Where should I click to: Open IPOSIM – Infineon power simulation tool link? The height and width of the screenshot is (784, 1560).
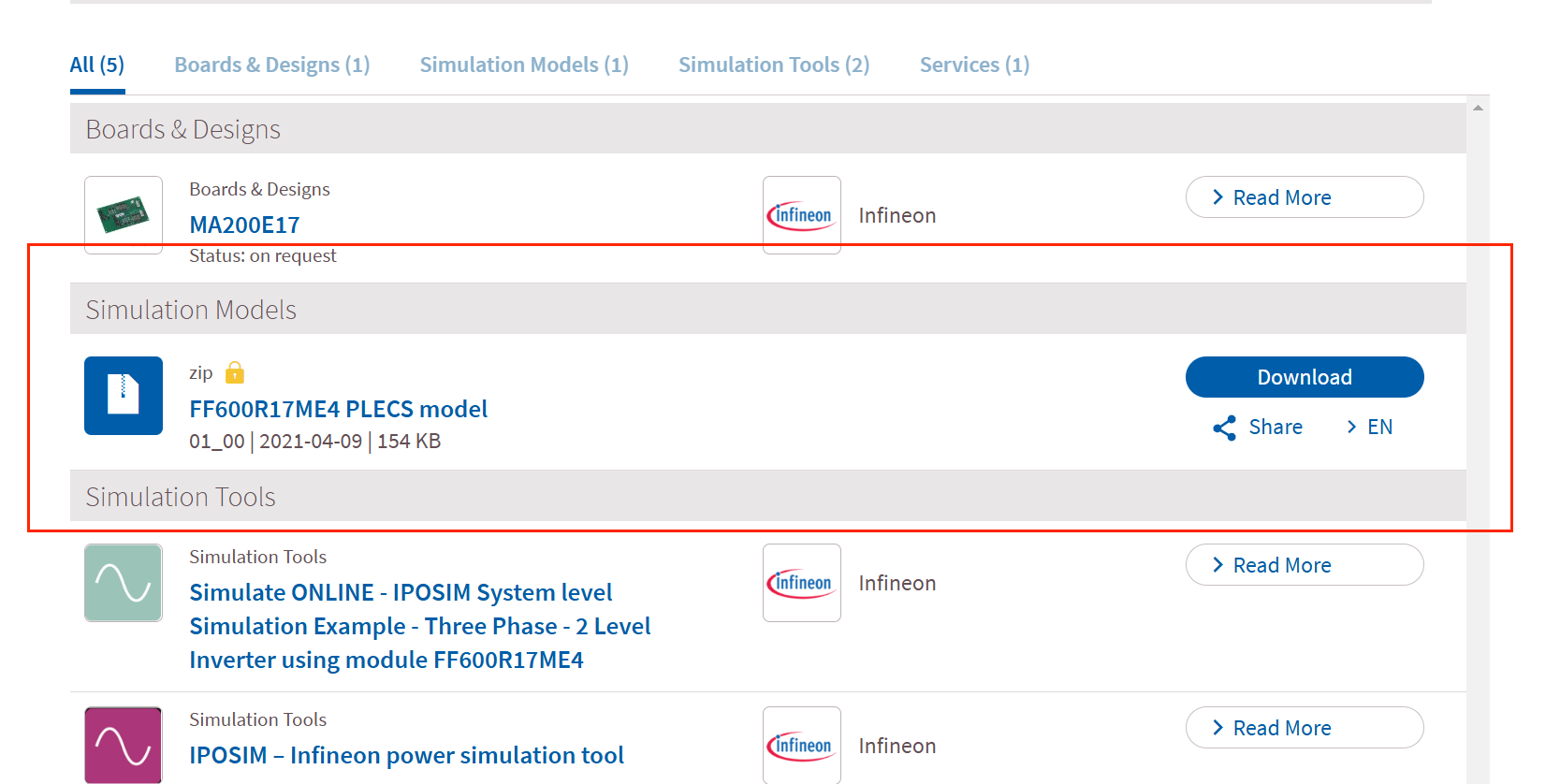(406, 755)
